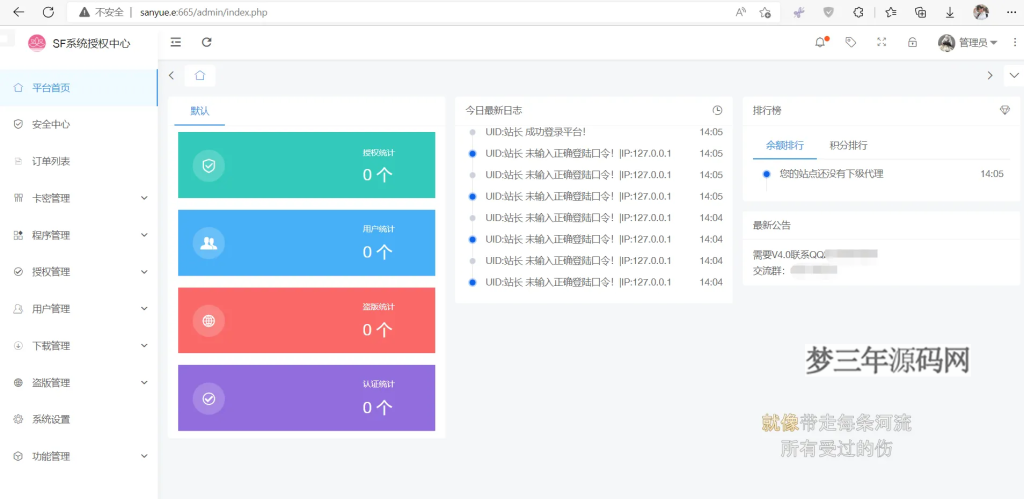Open browser downloads arrow icon
This screenshot has width=1024, height=499.
click(950, 12)
